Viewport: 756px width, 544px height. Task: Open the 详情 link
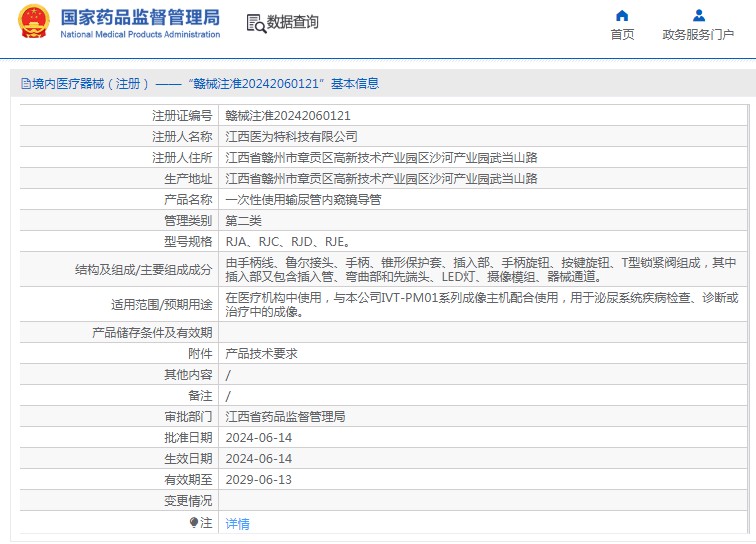[238, 523]
